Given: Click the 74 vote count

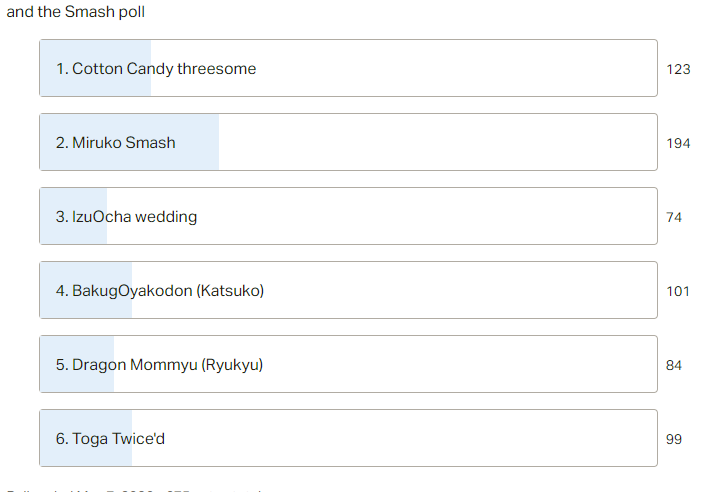Looking at the screenshot, I should 674,217.
